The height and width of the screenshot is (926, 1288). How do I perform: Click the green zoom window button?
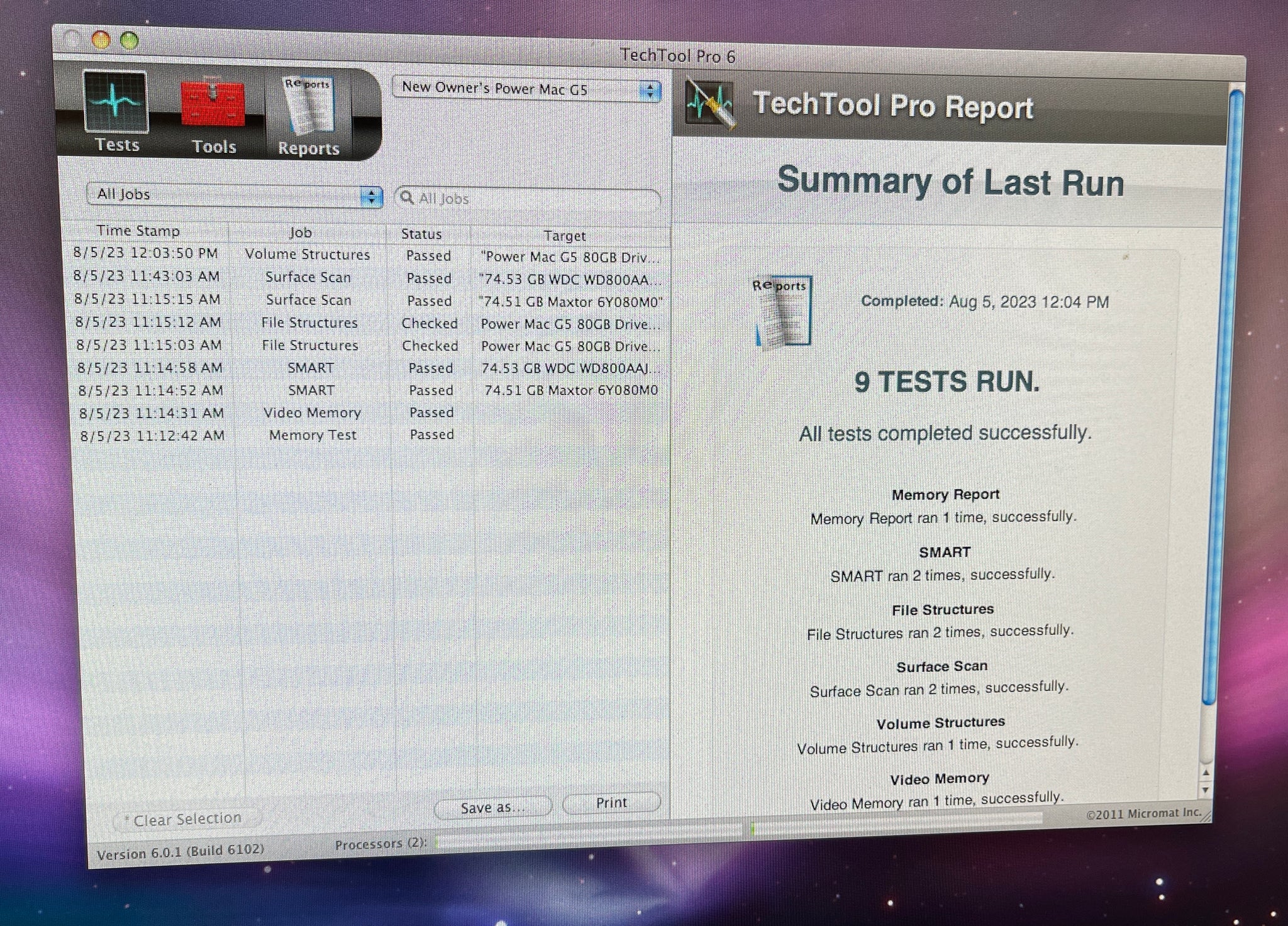[x=130, y=41]
